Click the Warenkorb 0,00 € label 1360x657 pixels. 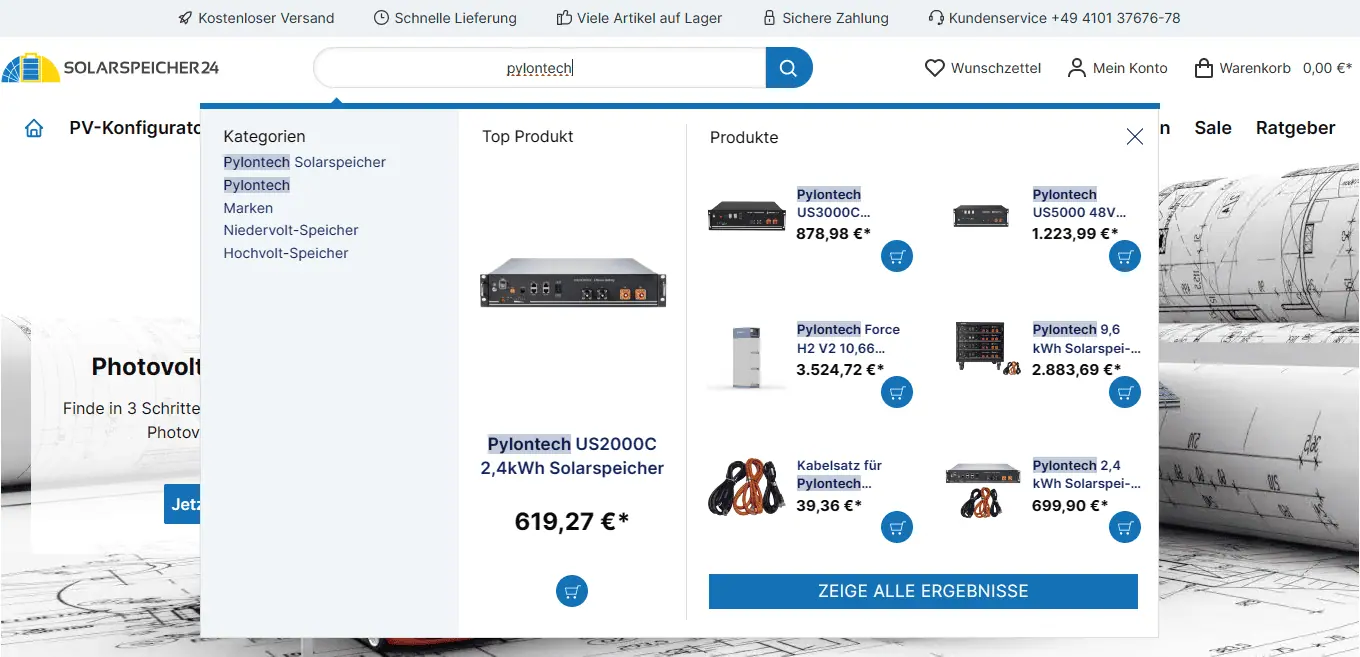pyautogui.click(x=1285, y=68)
